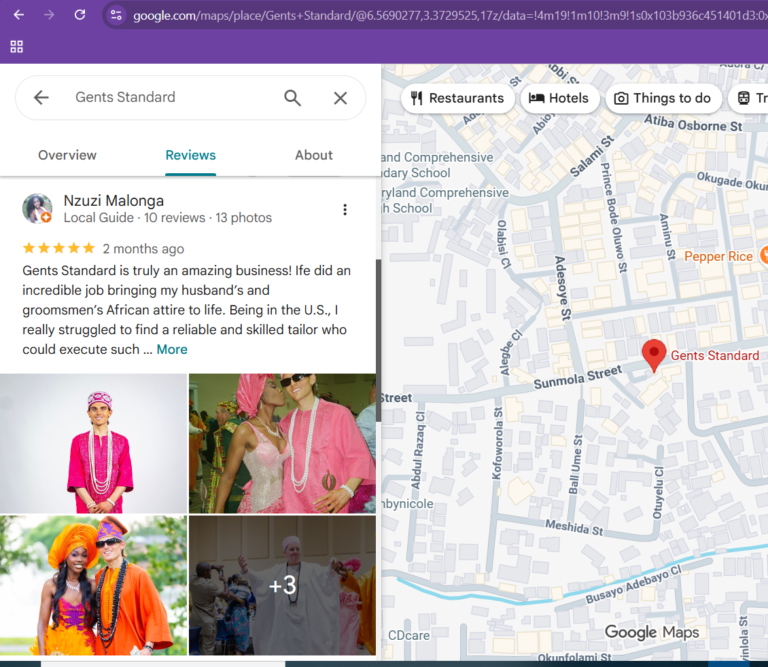Open the About tab

[x=313, y=155]
